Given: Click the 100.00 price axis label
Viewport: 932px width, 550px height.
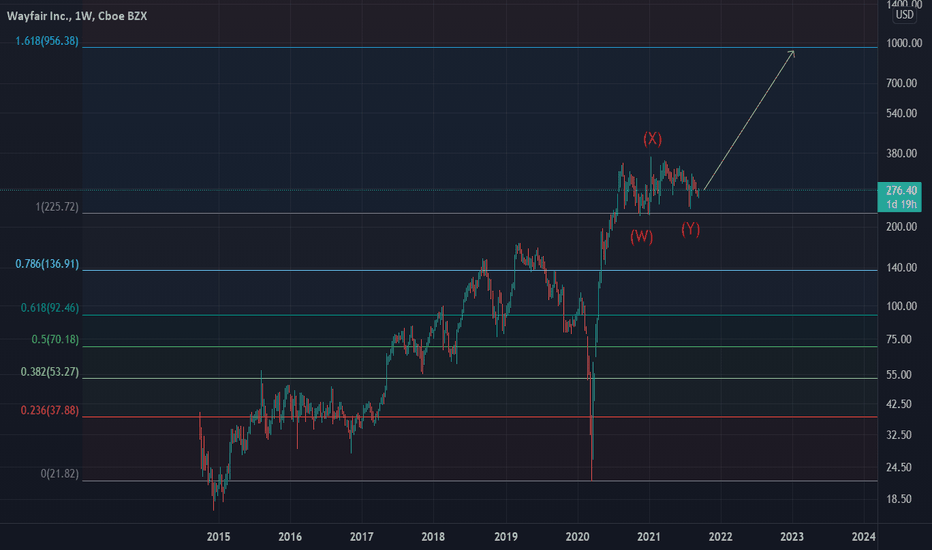Looking at the screenshot, I should tap(902, 306).
